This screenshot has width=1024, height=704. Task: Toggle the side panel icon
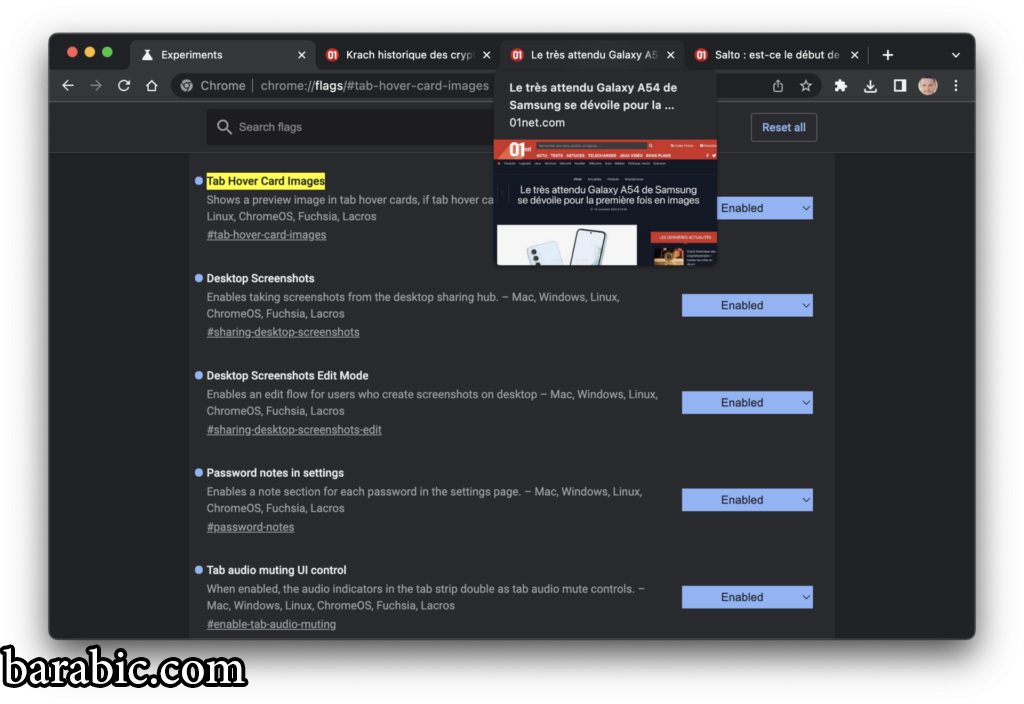(900, 86)
